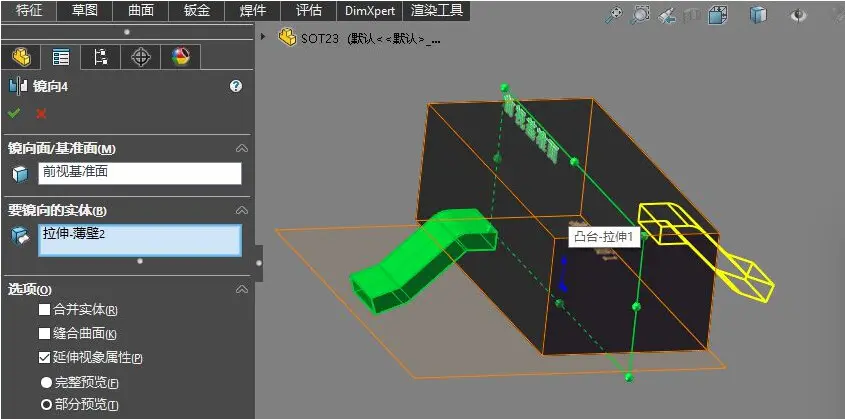Switch to the 草图 ribbon tab
845x419 pixels.
point(85,10)
